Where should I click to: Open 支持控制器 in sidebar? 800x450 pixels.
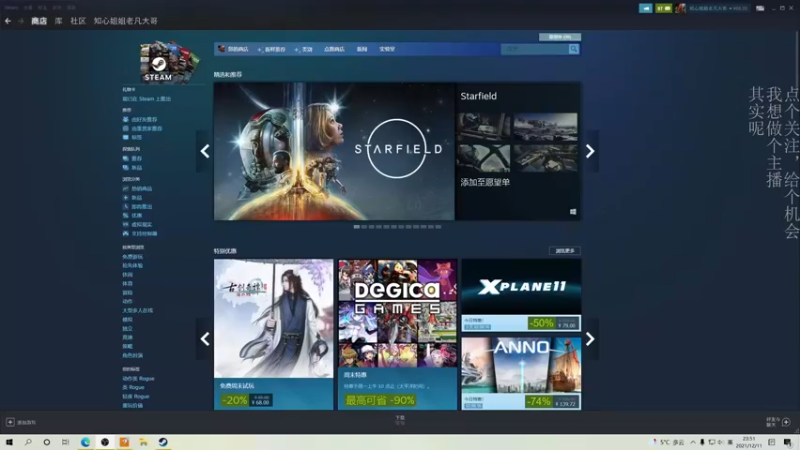[x=140, y=234]
